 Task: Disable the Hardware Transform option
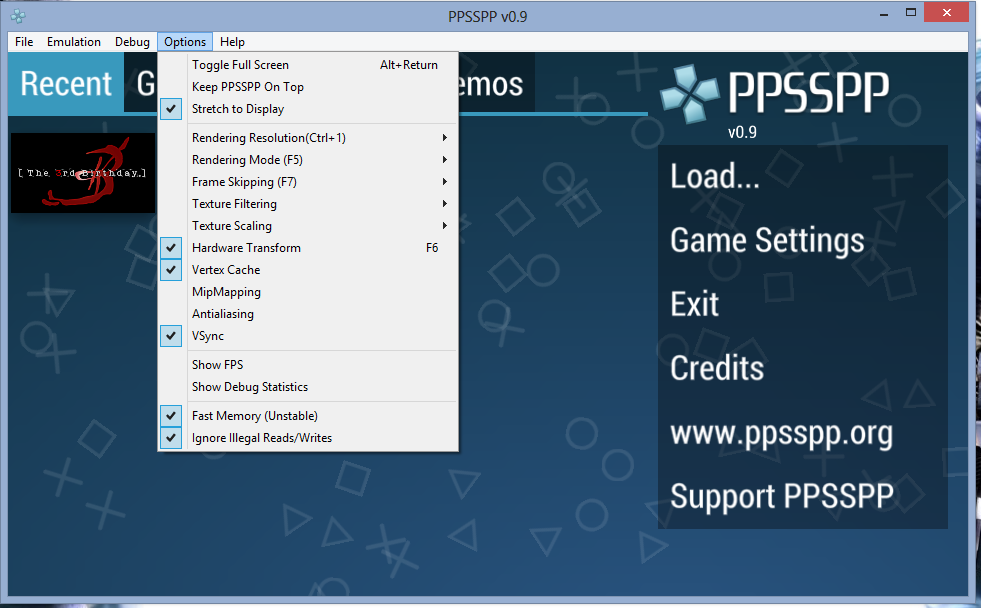click(x=246, y=248)
